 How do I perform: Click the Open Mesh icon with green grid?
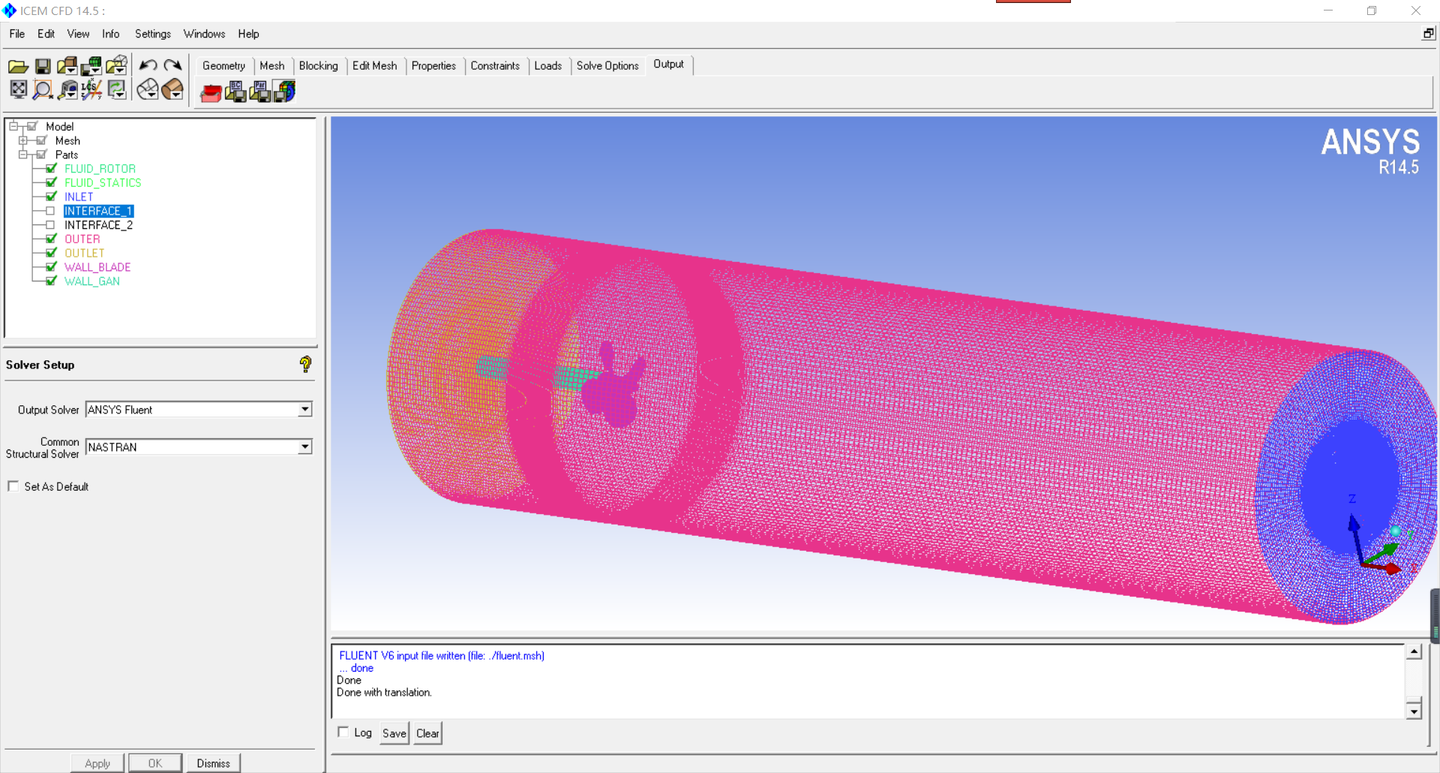coord(91,66)
